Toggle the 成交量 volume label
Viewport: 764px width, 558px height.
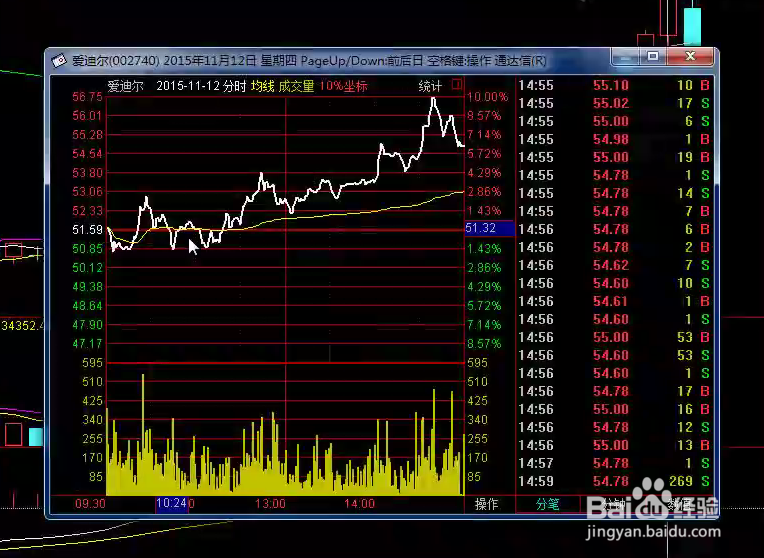tap(296, 86)
